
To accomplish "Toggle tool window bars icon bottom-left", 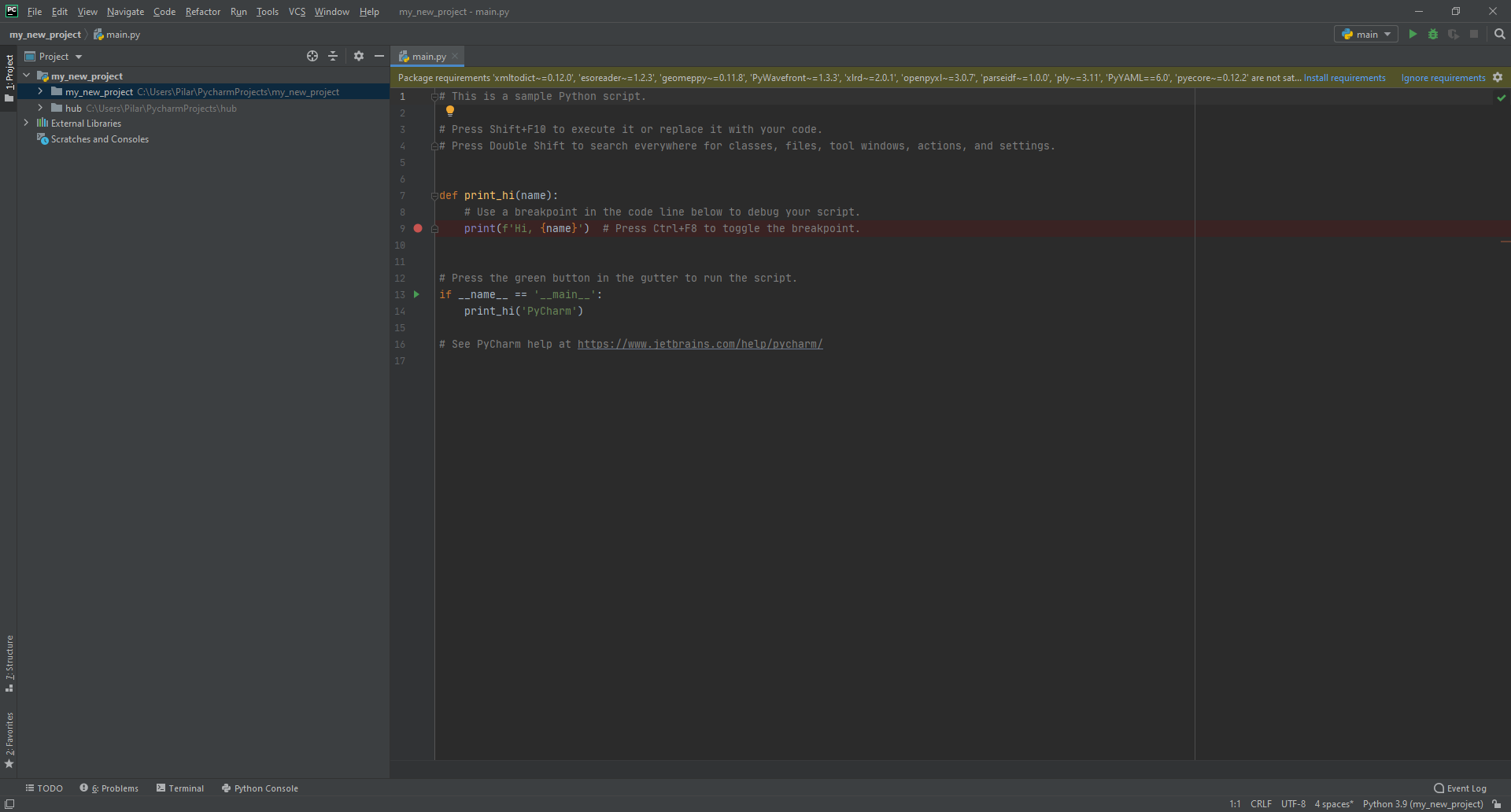I will coord(9,803).
